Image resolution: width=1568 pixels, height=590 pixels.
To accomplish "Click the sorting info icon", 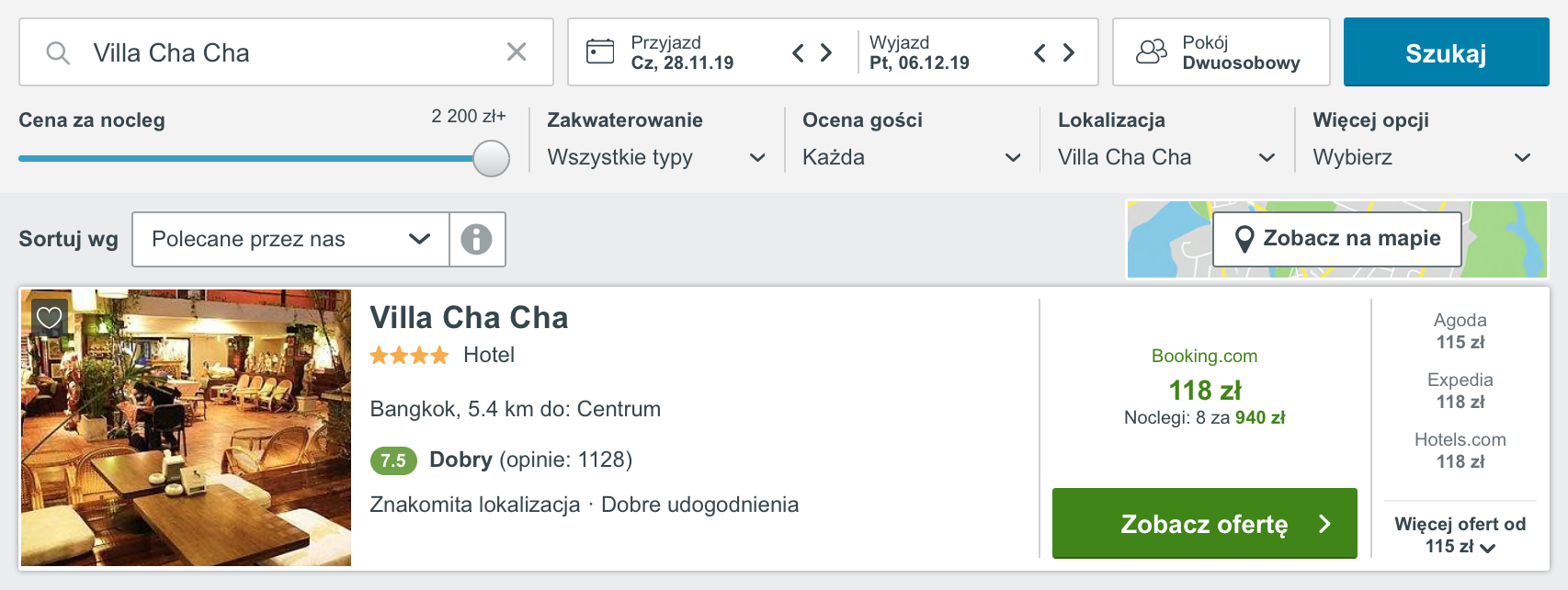I will [x=476, y=239].
